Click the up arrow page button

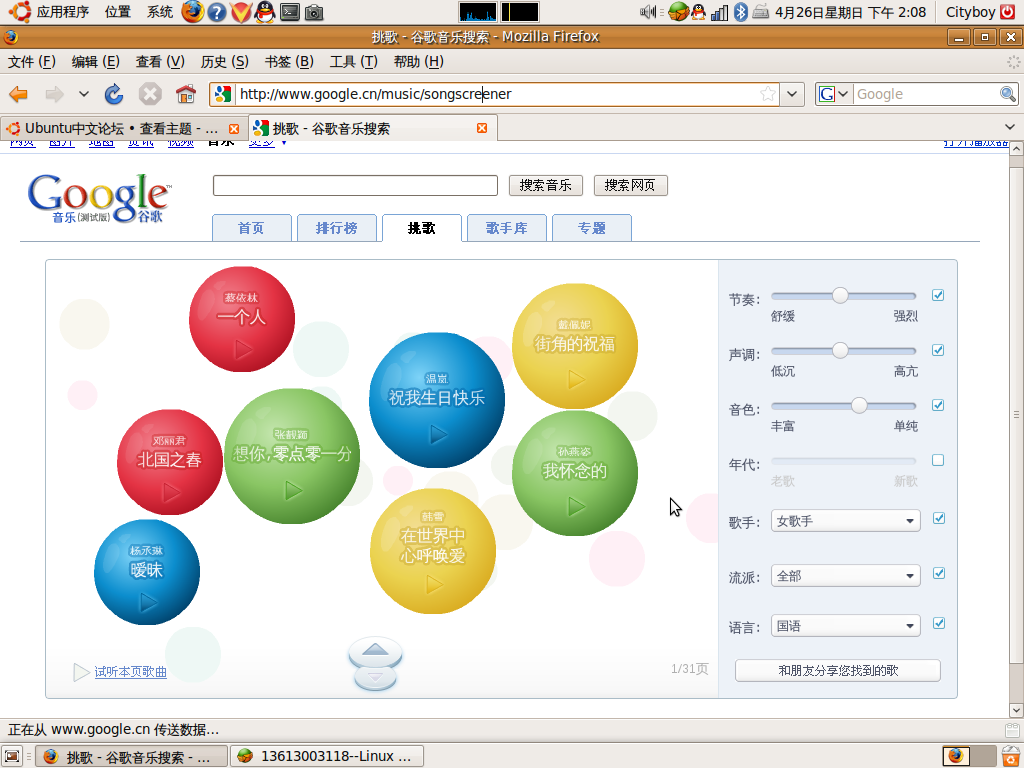pos(375,650)
